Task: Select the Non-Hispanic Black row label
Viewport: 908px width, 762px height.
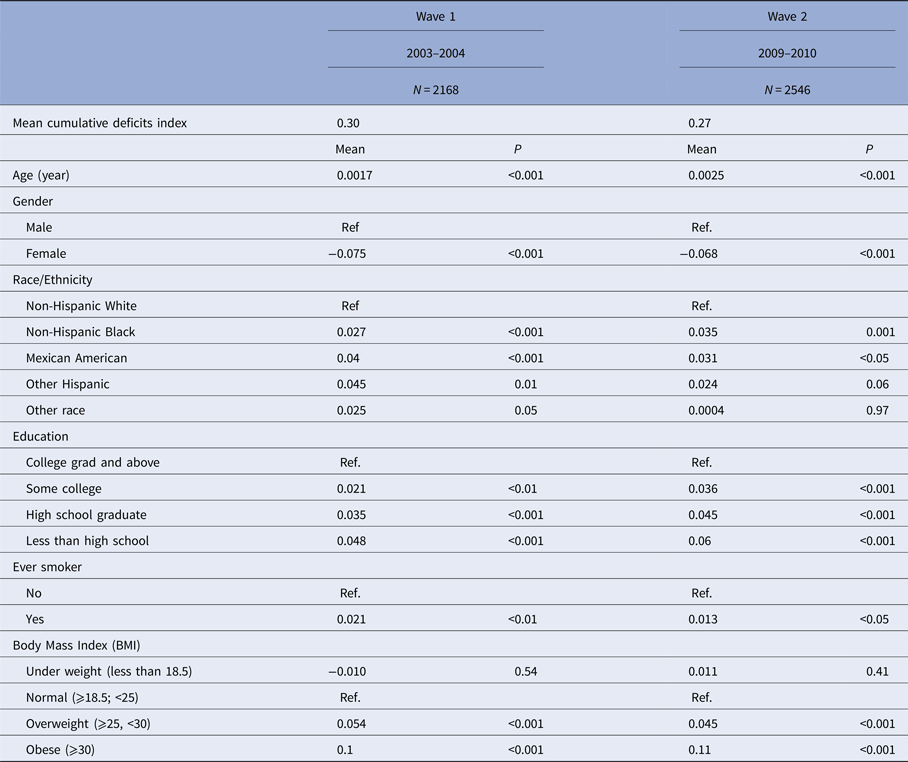Action: point(81,332)
